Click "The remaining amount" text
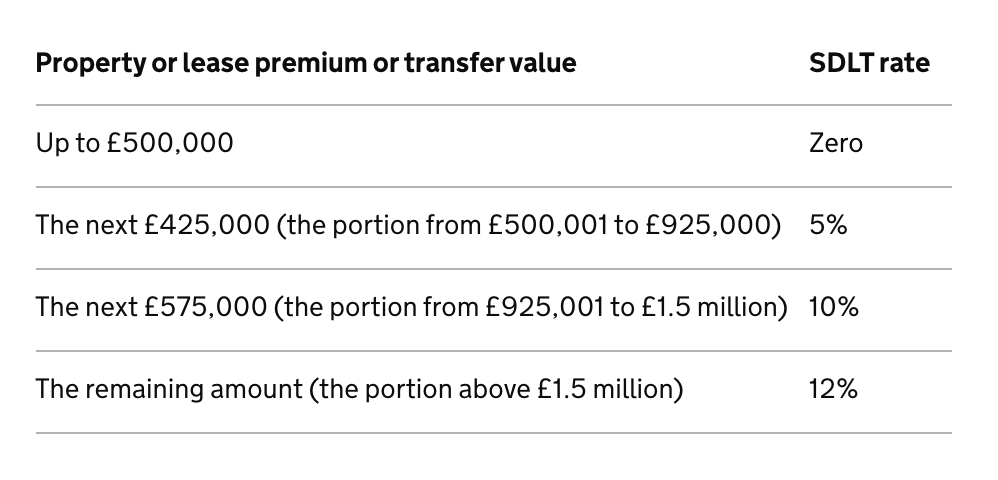 pos(168,388)
